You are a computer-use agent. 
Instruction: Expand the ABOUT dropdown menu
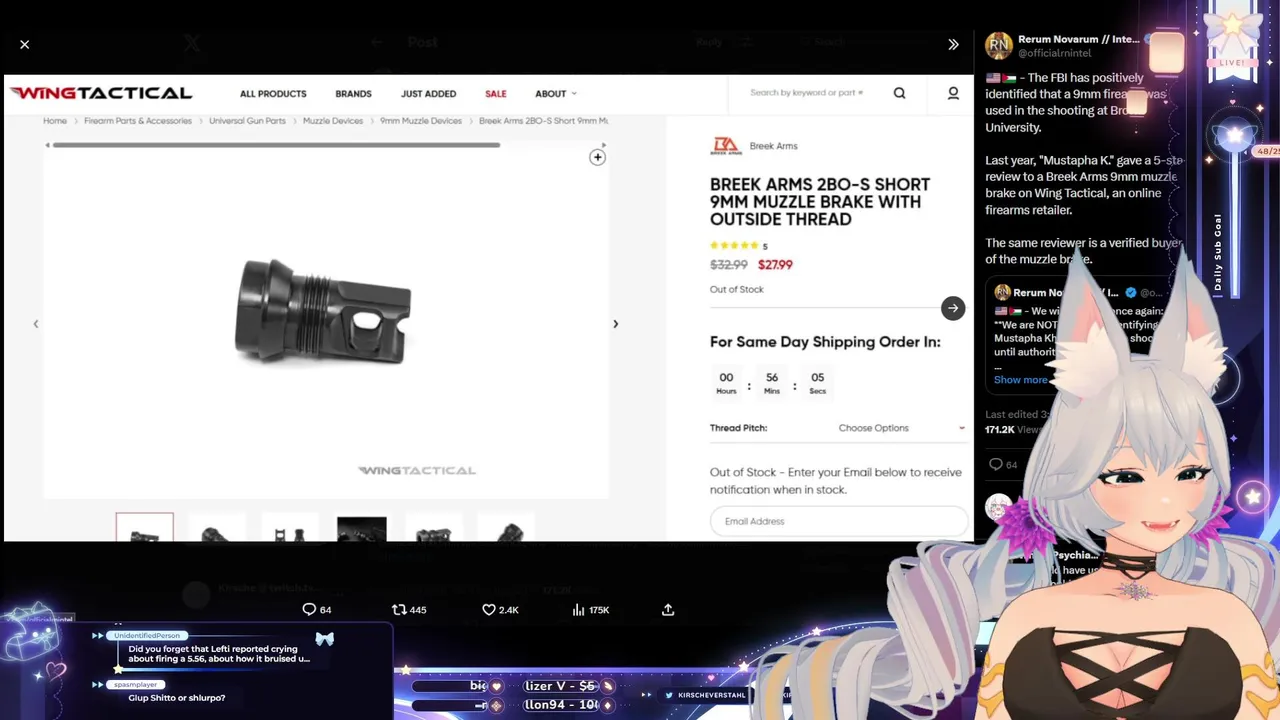pos(555,94)
